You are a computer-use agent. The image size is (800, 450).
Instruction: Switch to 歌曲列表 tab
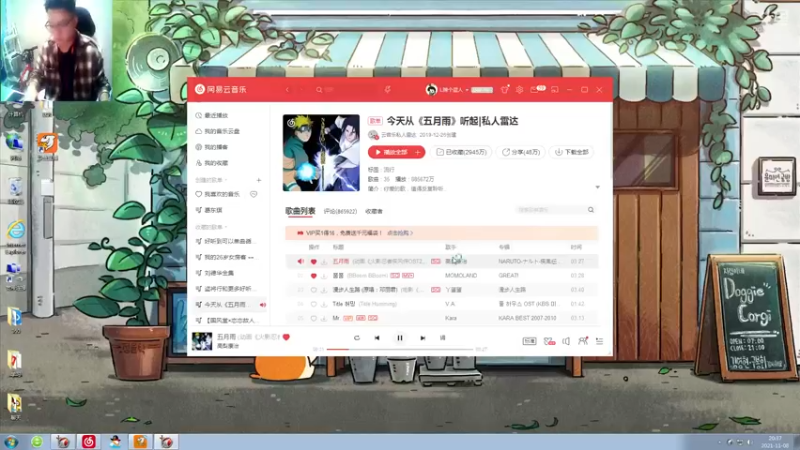click(x=300, y=211)
